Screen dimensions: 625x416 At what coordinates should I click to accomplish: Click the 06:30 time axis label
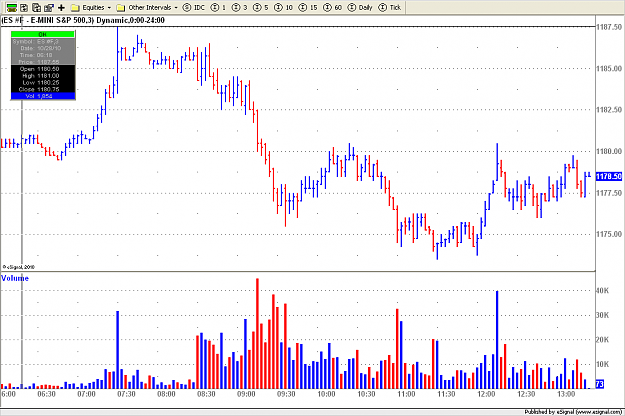tap(46, 394)
